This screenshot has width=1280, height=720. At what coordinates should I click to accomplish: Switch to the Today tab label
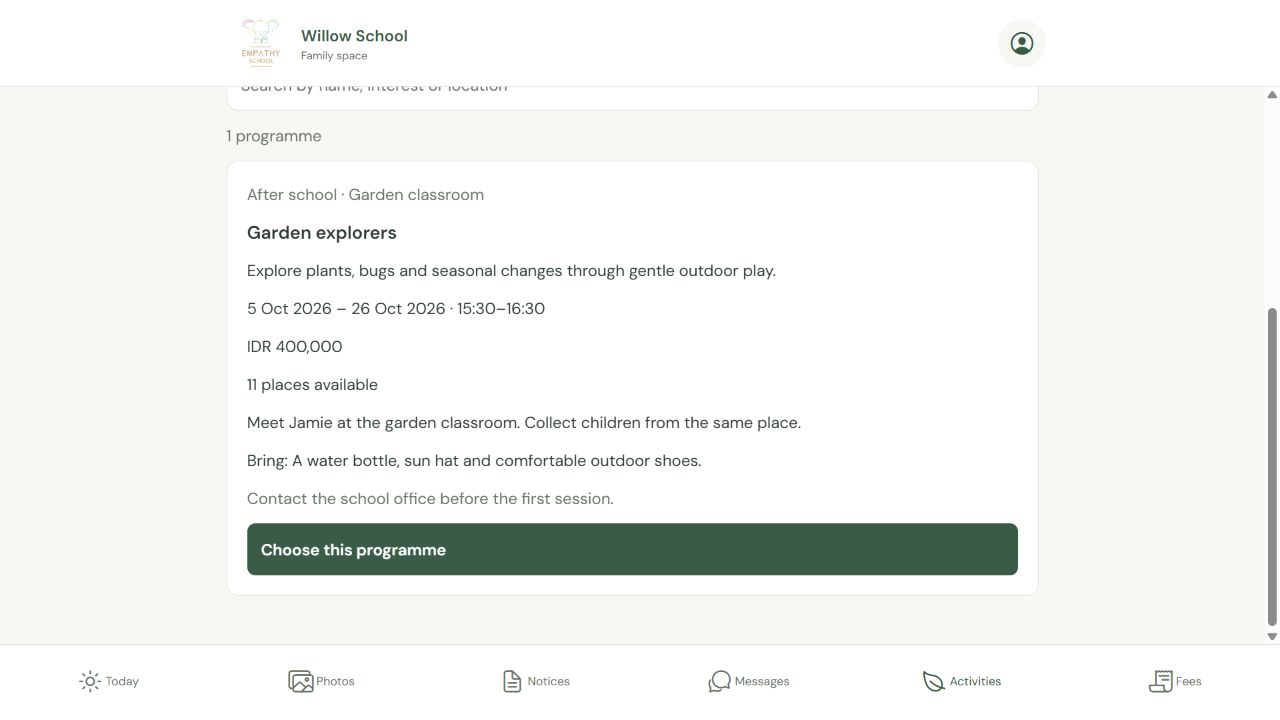click(122, 681)
